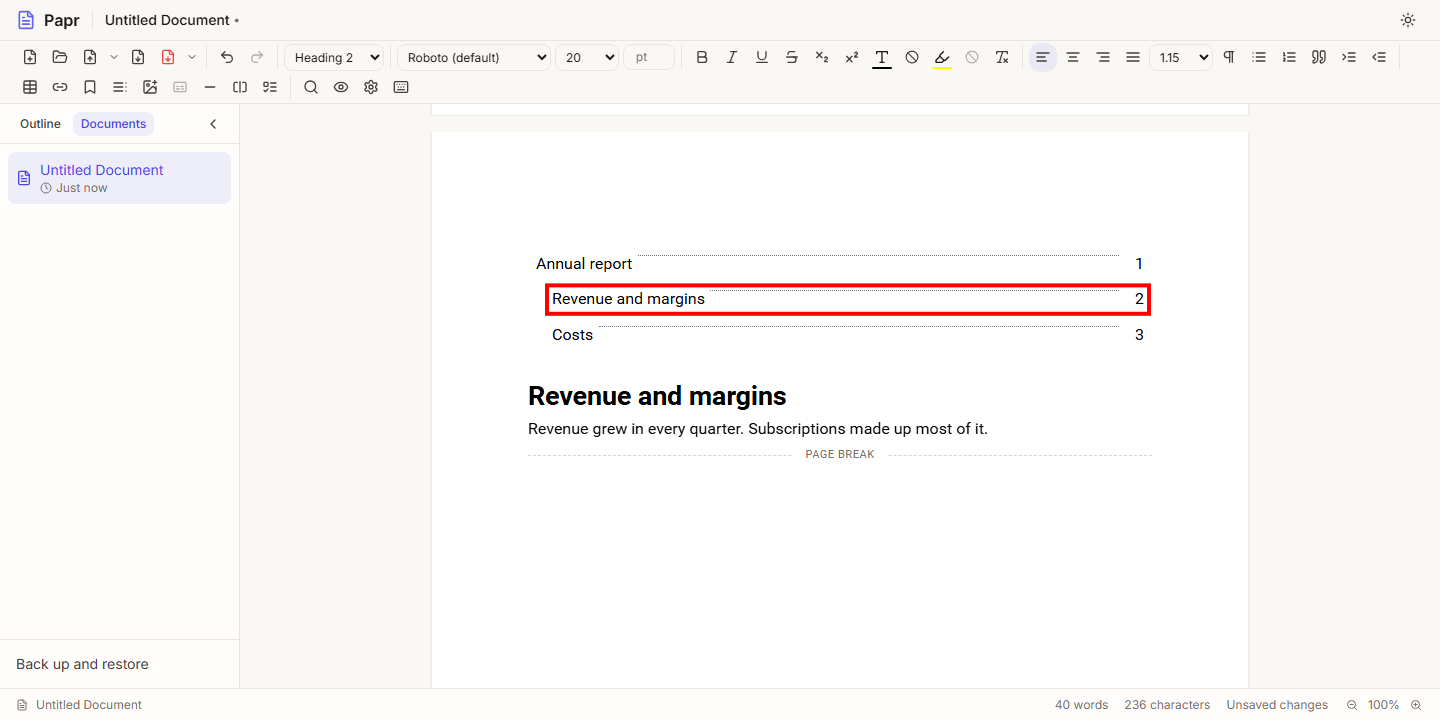Open the font size 20 dropdown
The height and width of the screenshot is (720, 1440).
click(x=587, y=57)
